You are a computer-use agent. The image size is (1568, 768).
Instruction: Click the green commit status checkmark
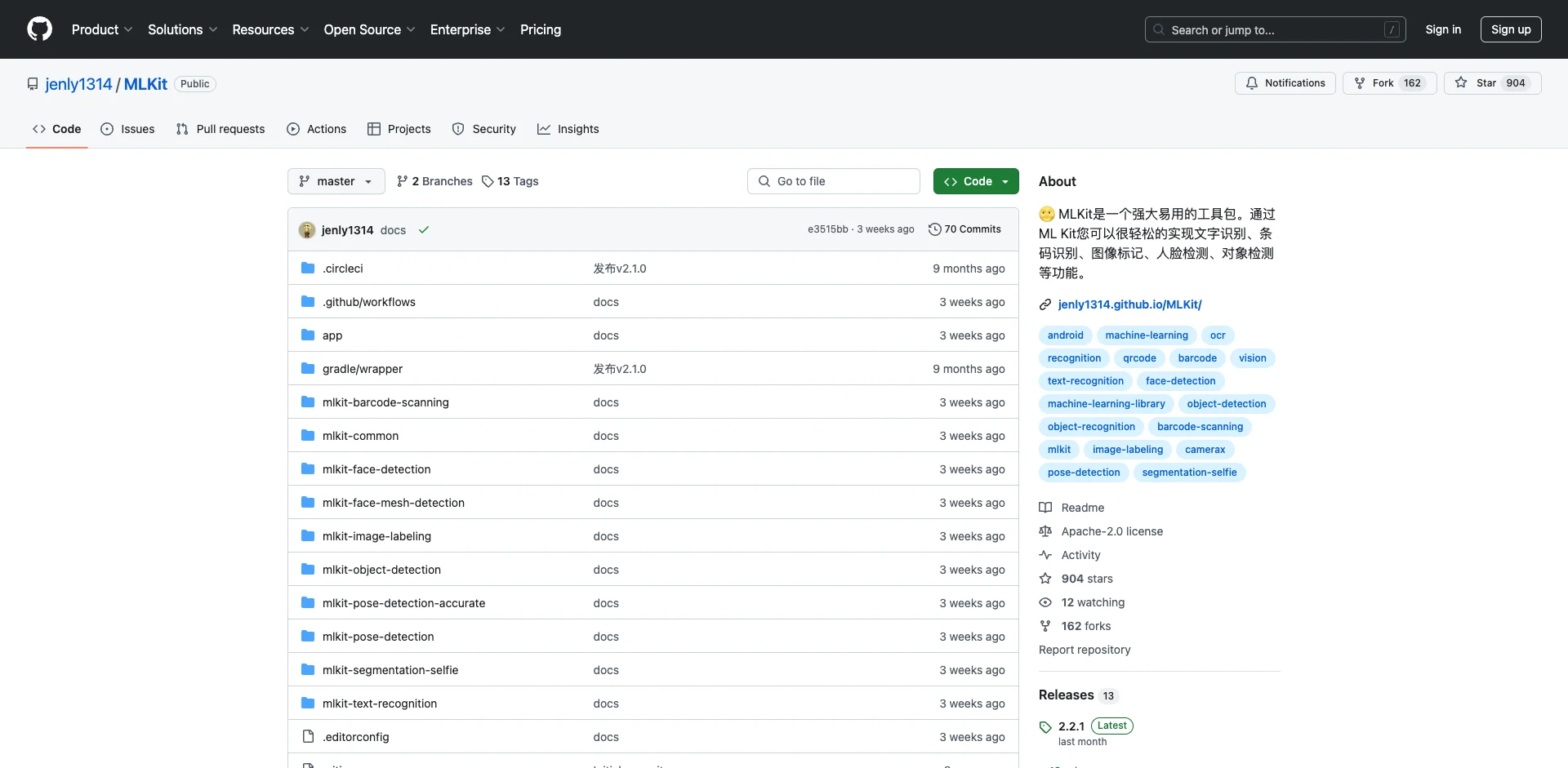click(x=424, y=230)
